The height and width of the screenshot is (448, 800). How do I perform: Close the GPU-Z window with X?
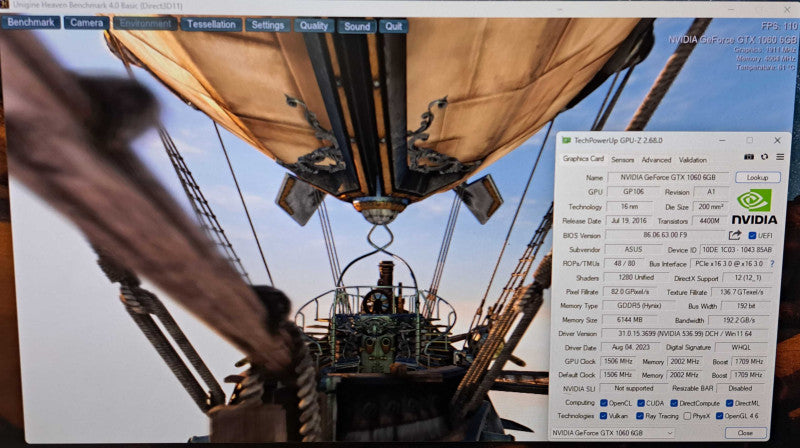(777, 140)
